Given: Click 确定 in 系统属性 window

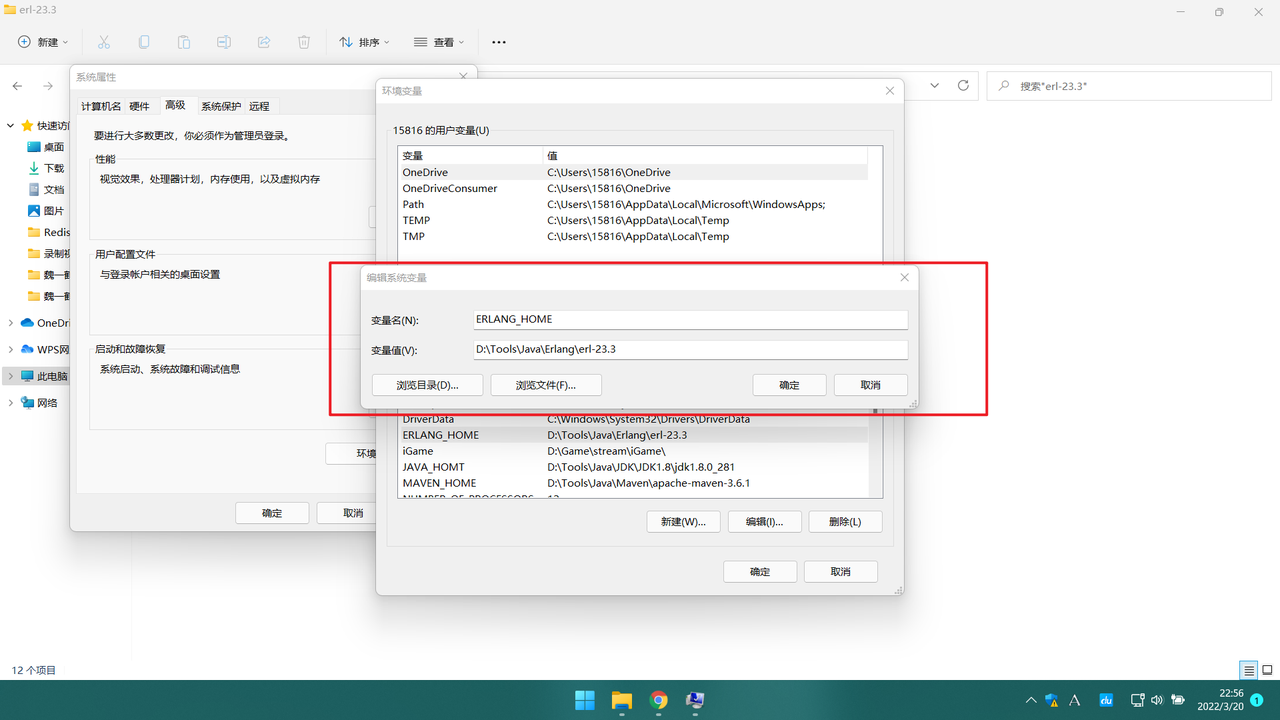Looking at the screenshot, I should click(272, 513).
